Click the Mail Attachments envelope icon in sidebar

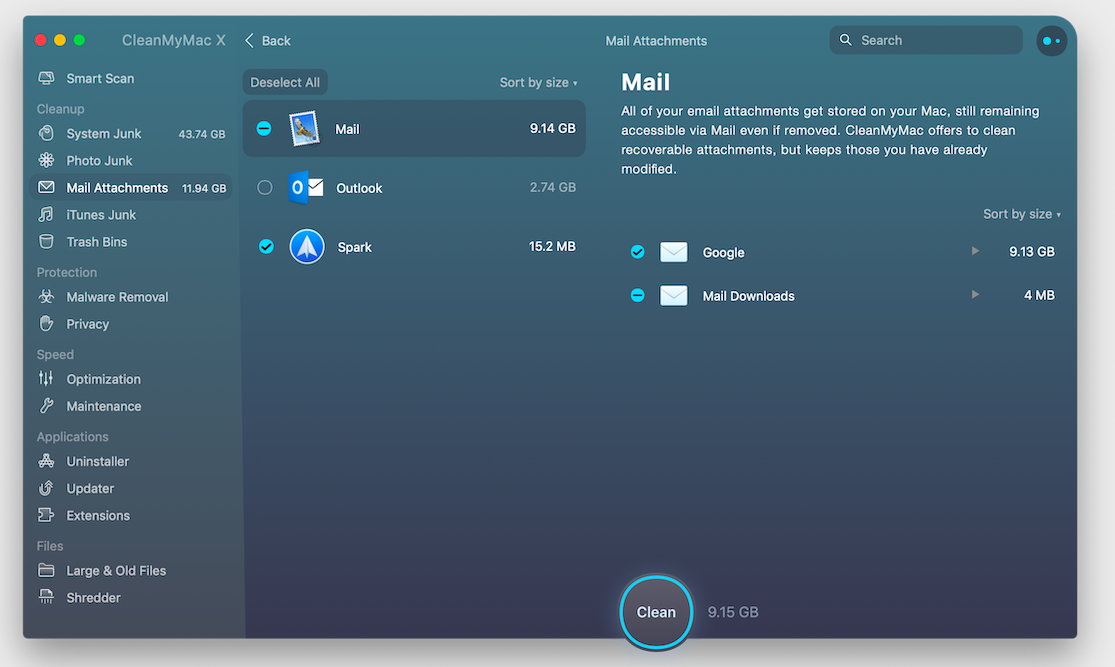click(x=46, y=187)
